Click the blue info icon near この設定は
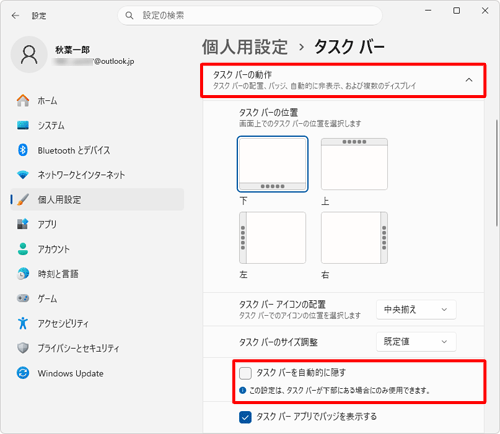500x434 pixels. point(243,390)
